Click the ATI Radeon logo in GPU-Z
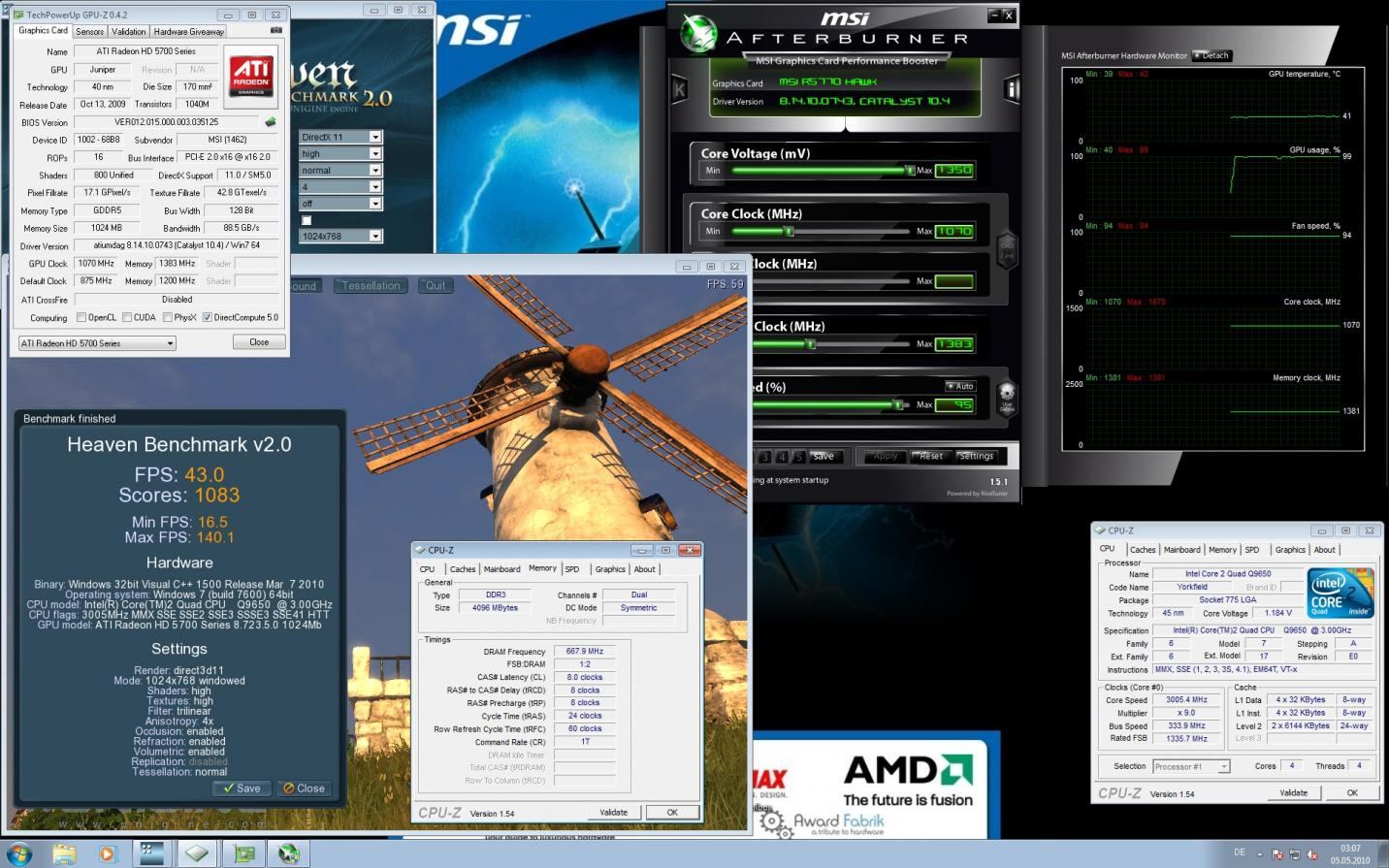 (250, 77)
